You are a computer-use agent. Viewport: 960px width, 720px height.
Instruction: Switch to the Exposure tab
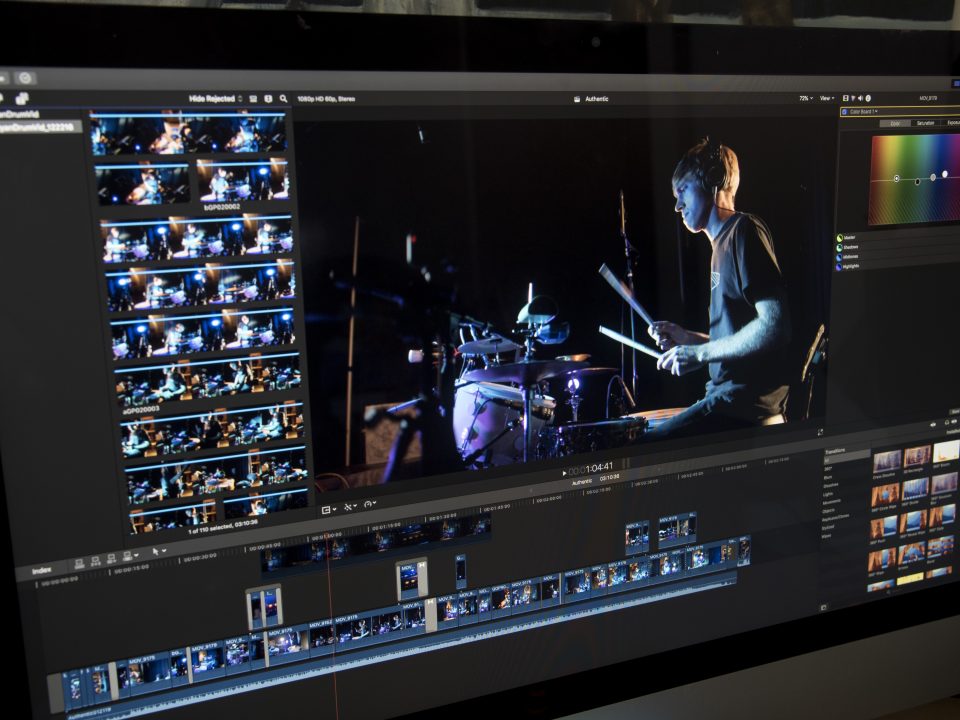point(952,123)
